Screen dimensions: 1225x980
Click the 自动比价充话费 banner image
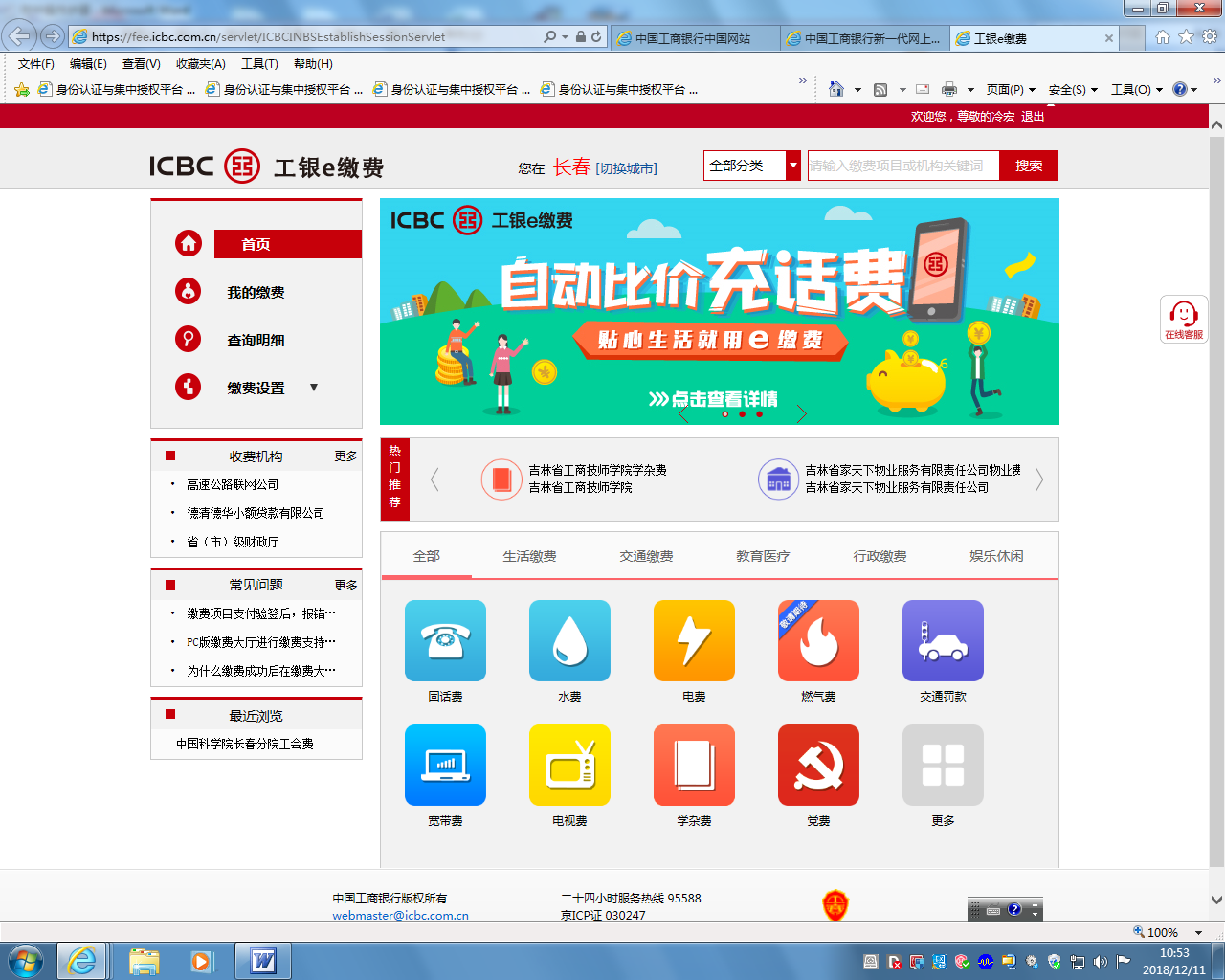(720, 311)
